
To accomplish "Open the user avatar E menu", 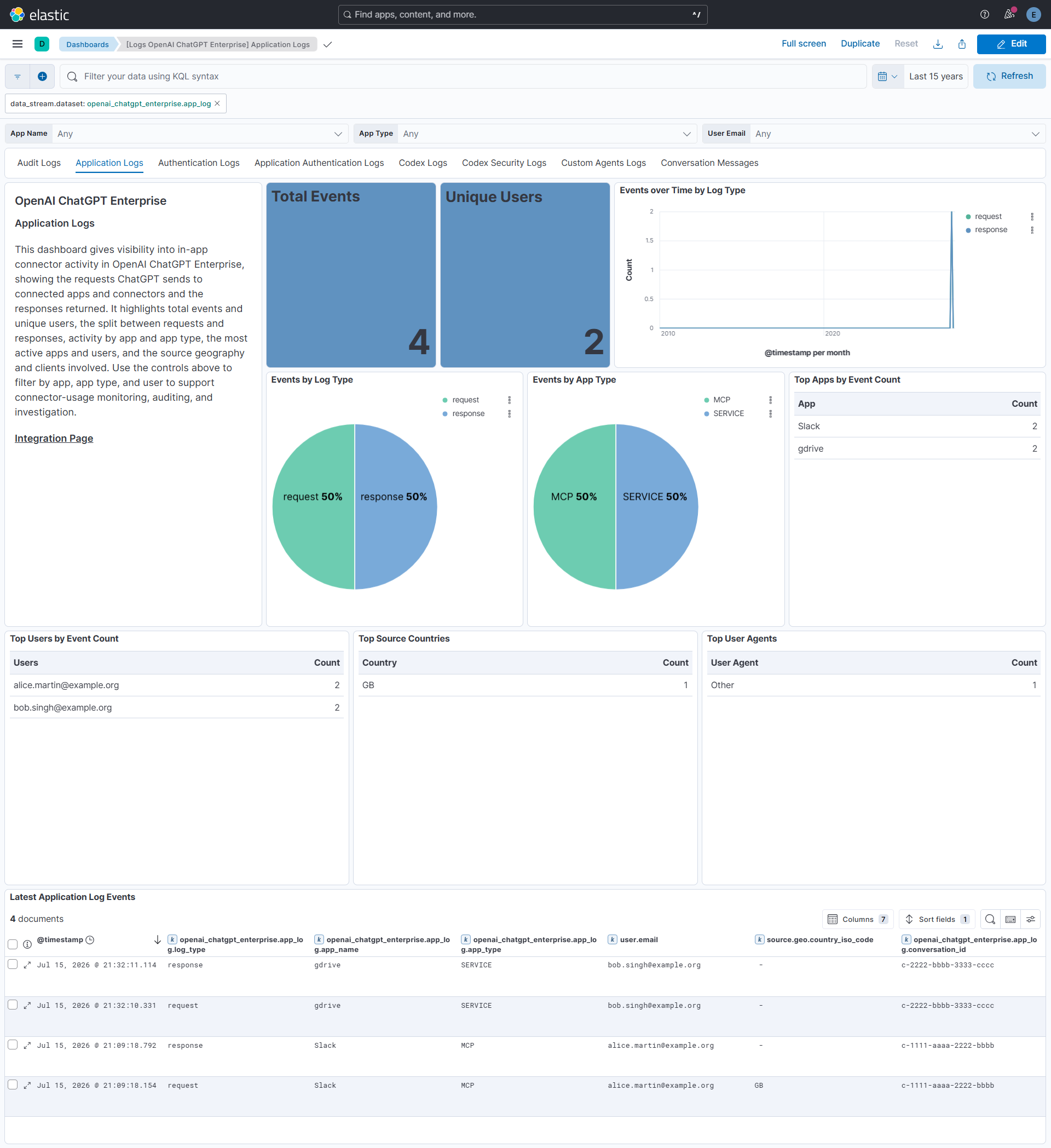I will pyautogui.click(x=1033, y=15).
